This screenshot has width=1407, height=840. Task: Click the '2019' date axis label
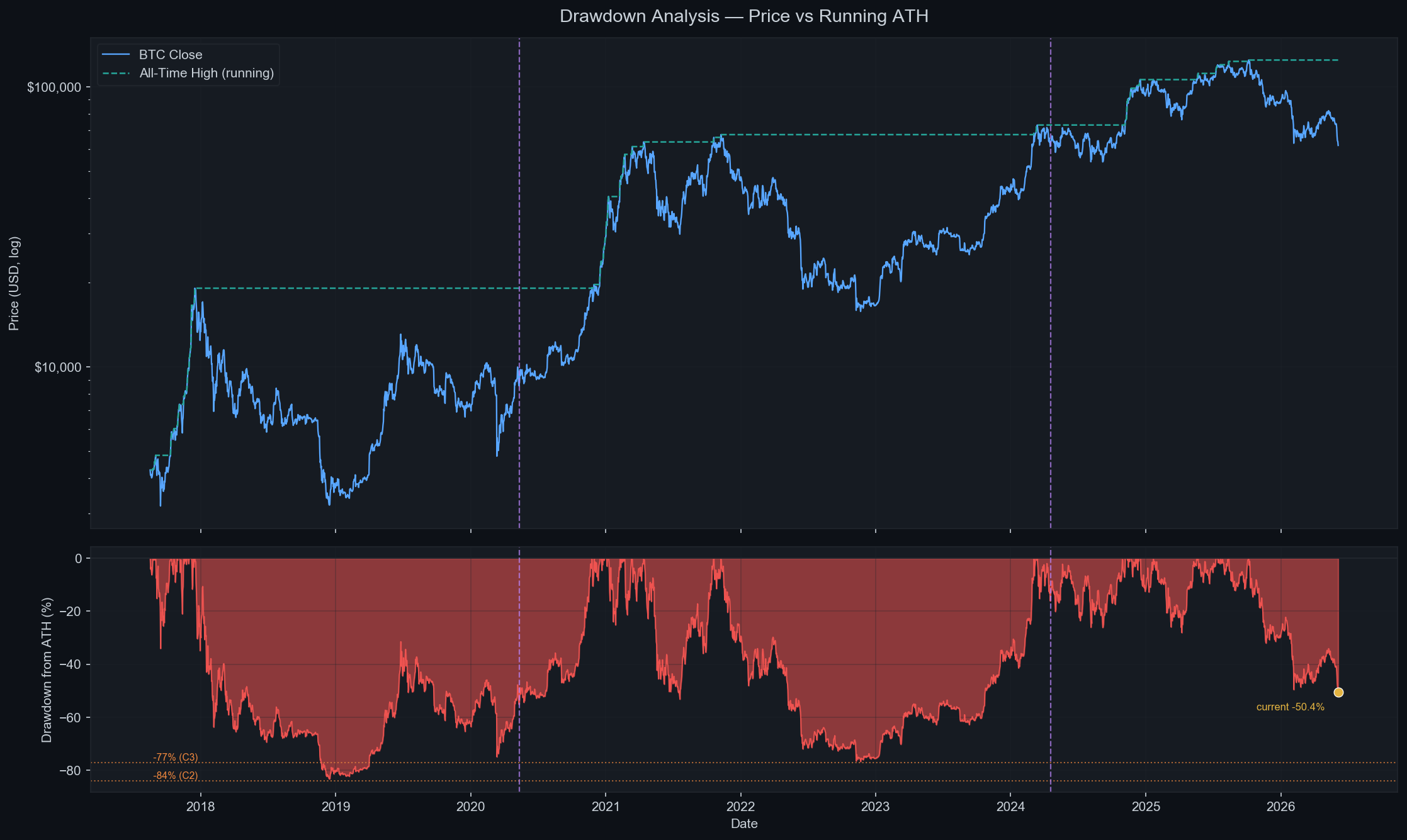[336, 807]
